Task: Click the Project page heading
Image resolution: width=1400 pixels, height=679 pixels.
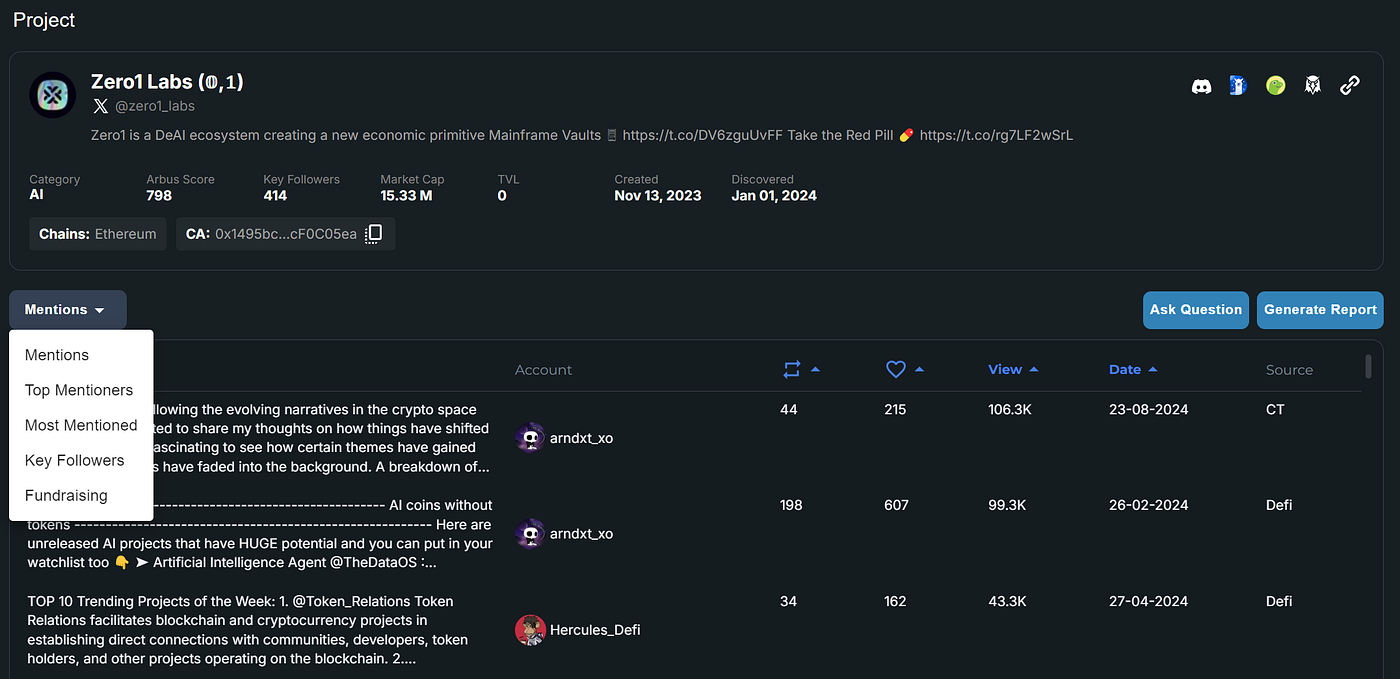Action: [44, 20]
